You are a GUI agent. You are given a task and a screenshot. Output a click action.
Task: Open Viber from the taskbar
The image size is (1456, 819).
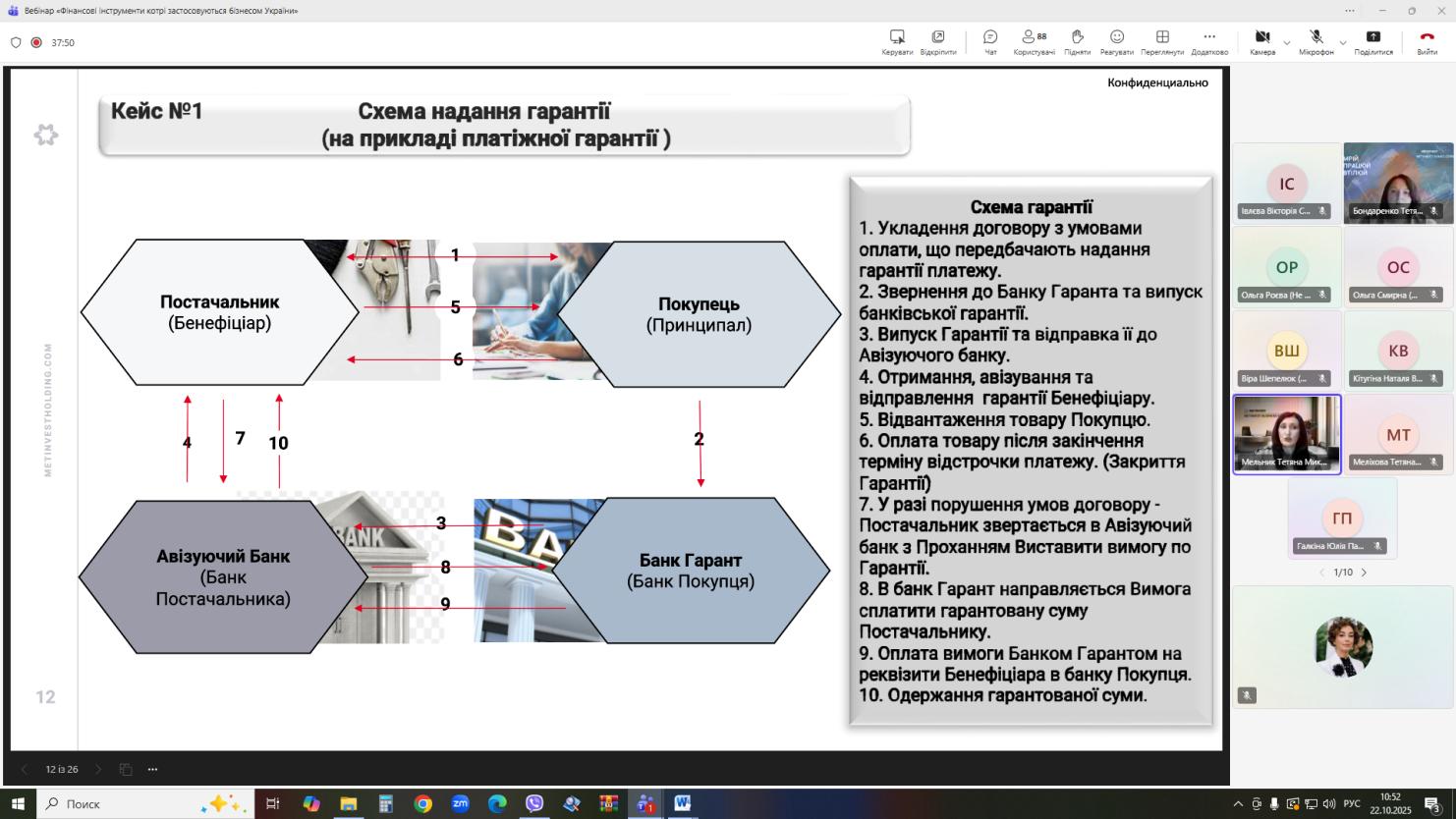(x=534, y=803)
